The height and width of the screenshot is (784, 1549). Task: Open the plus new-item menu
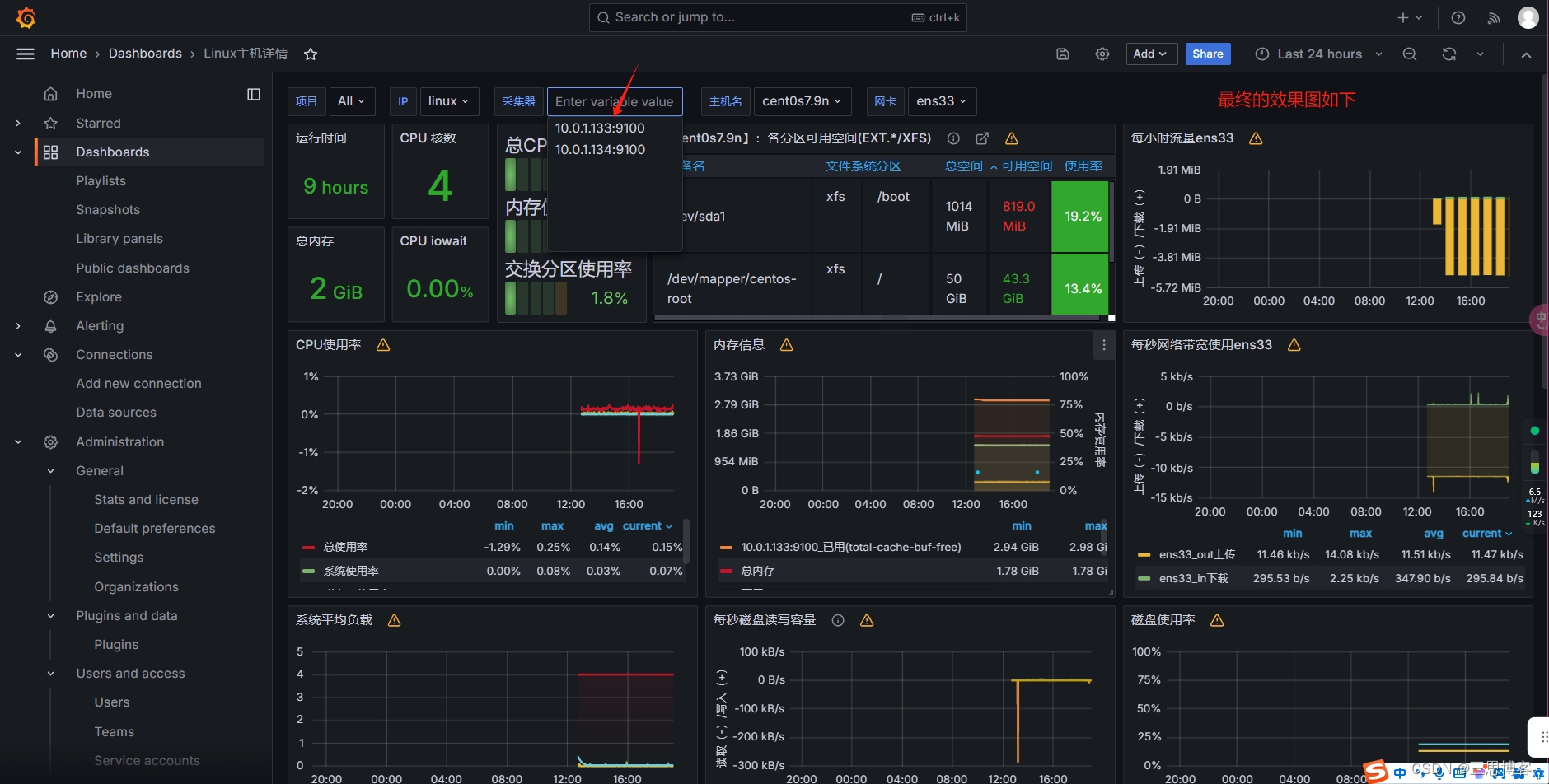pos(1410,17)
